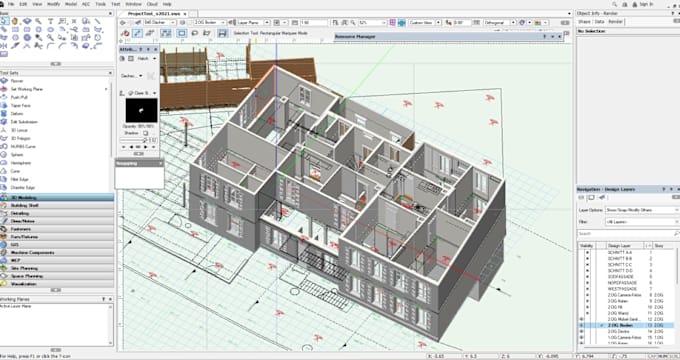Open the Layer Options dropdown

(x=642, y=210)
